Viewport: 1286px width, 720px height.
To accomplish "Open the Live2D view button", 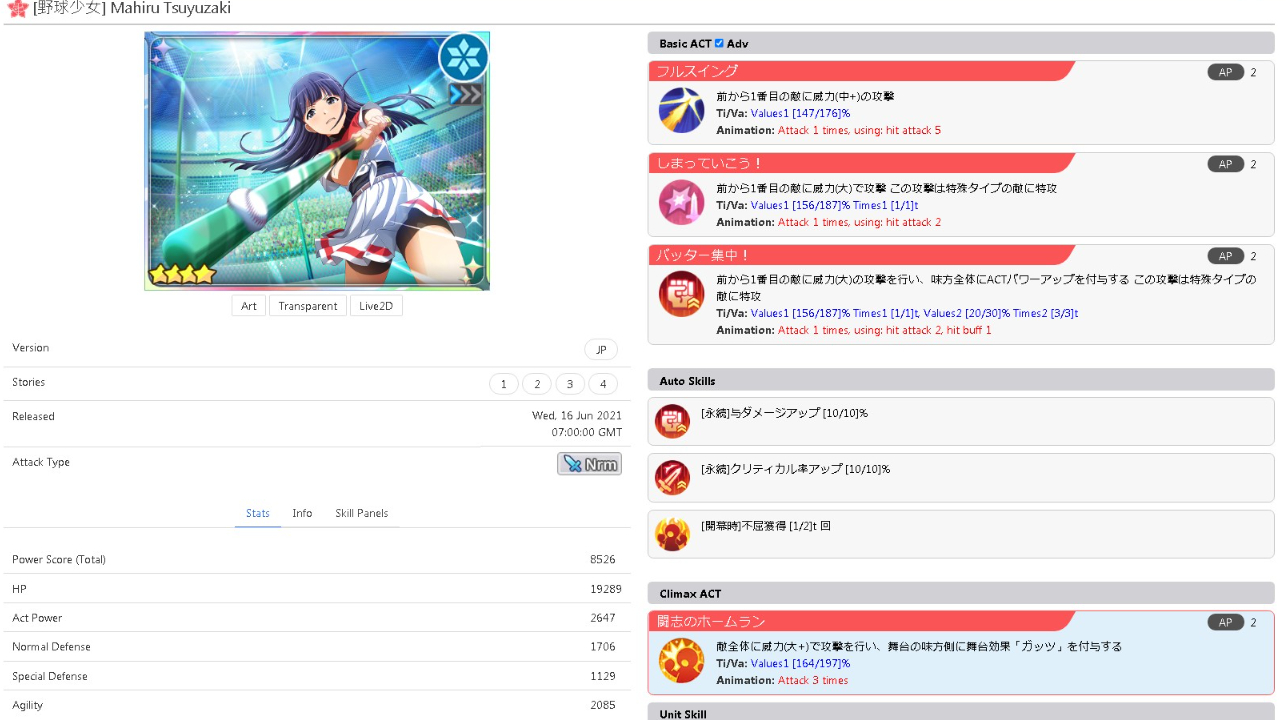I will pyautogui.click(x=376, y=306).
